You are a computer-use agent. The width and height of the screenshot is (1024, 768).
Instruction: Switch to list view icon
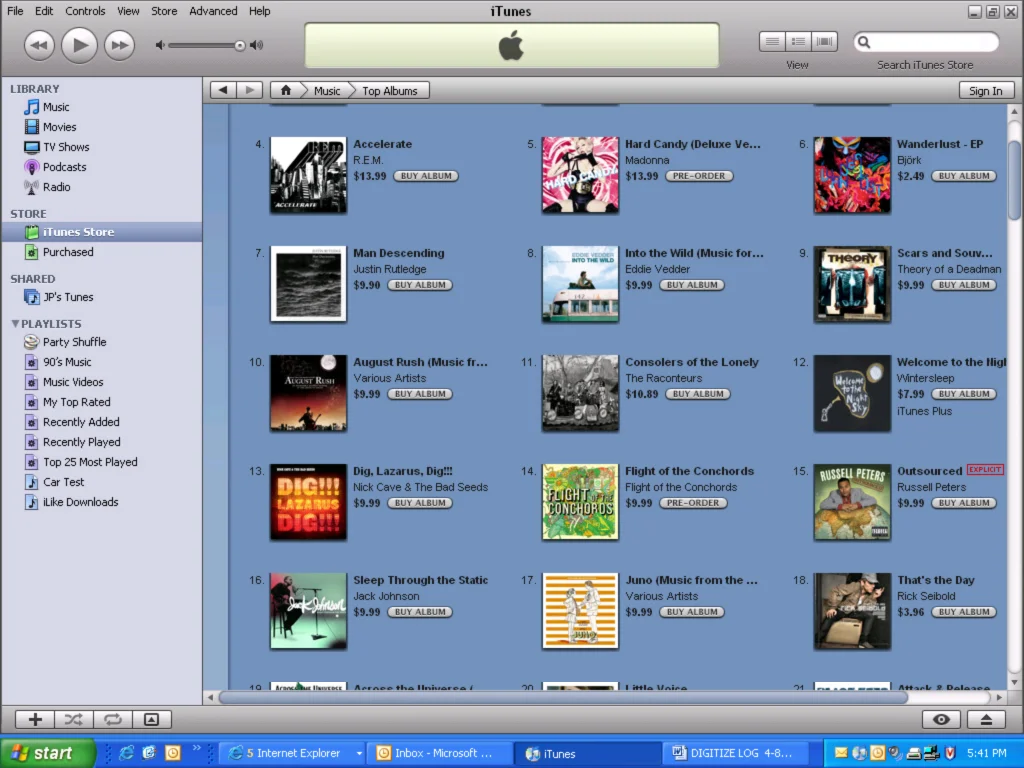coord(772,42)
